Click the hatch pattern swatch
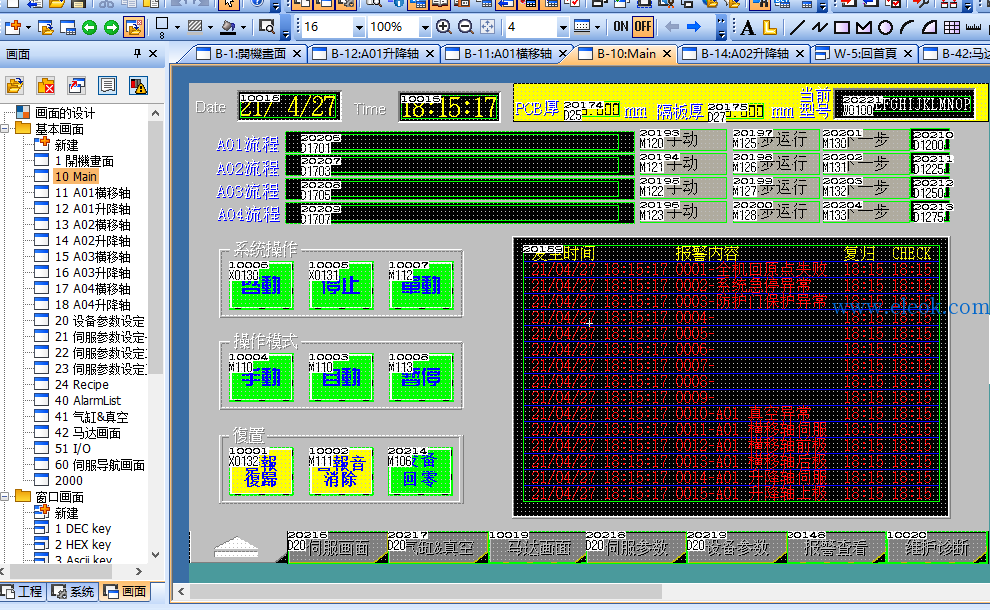The width and height of the screenshot is (990, 610). tap(195, 27)
